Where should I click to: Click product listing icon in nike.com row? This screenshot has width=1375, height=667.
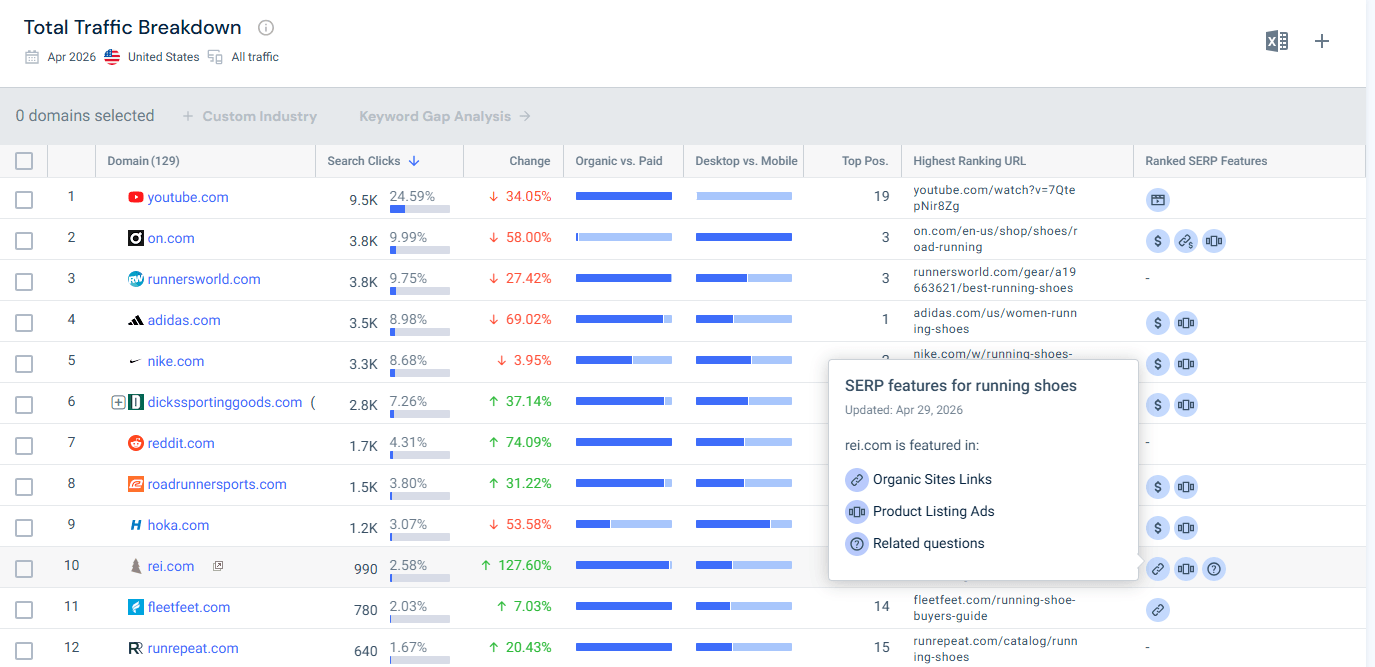[1186, 364]
